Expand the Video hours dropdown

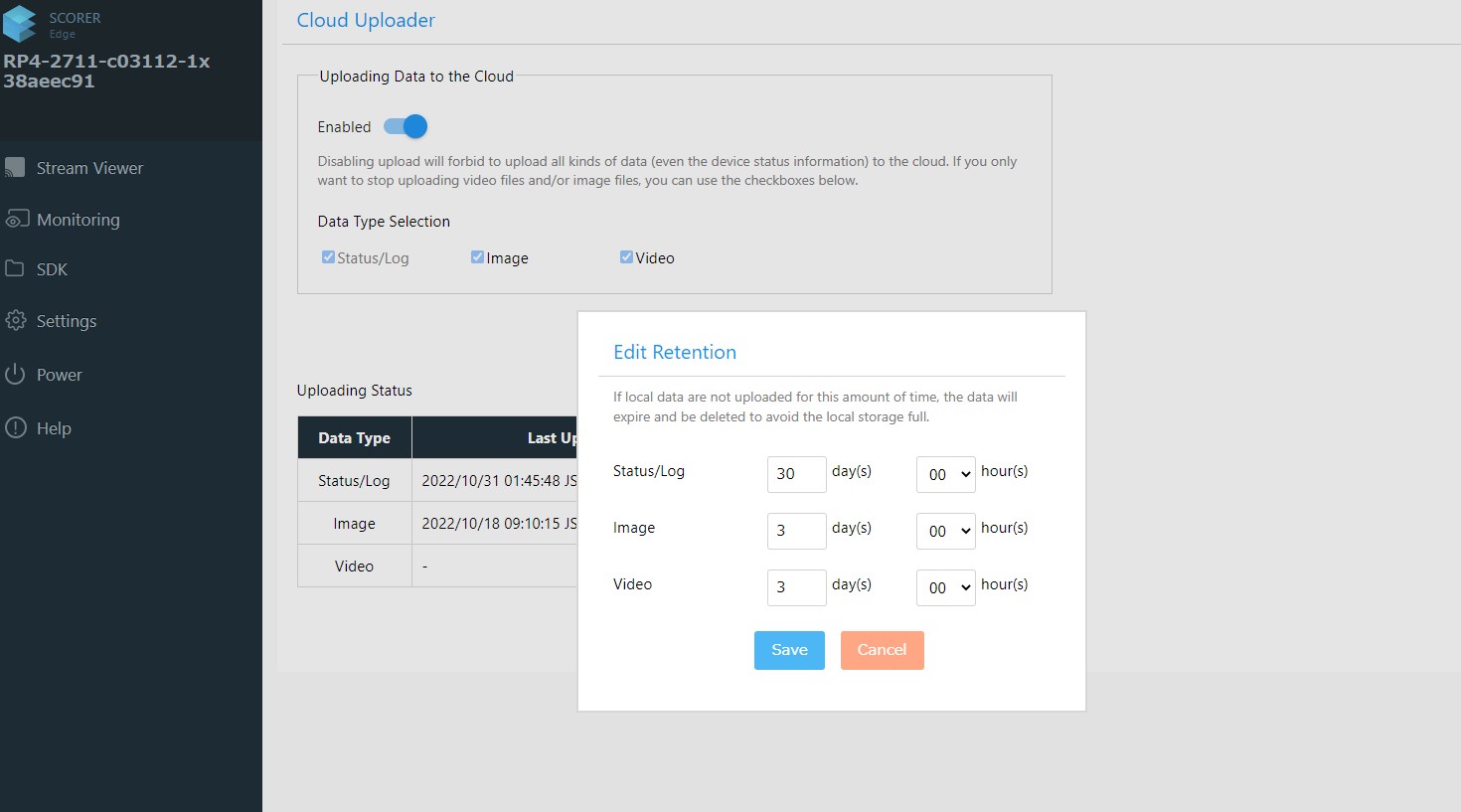(x=945, y=588)
